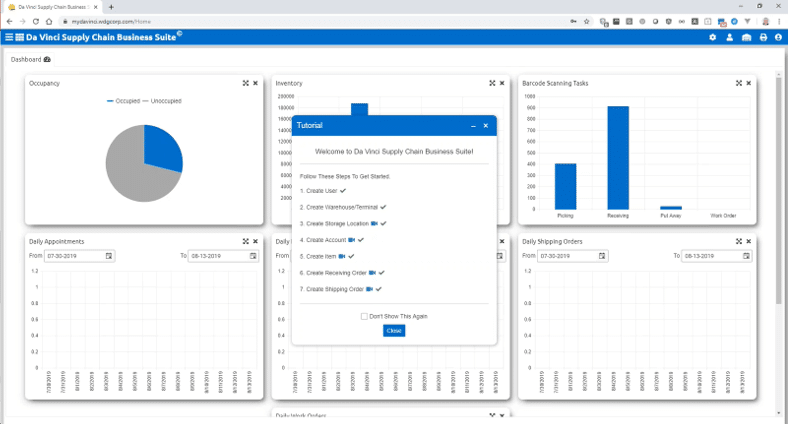Open the settings gear in header
This screenshot has height=424, width=788.
pyautogui.click(x=713, y=37)
